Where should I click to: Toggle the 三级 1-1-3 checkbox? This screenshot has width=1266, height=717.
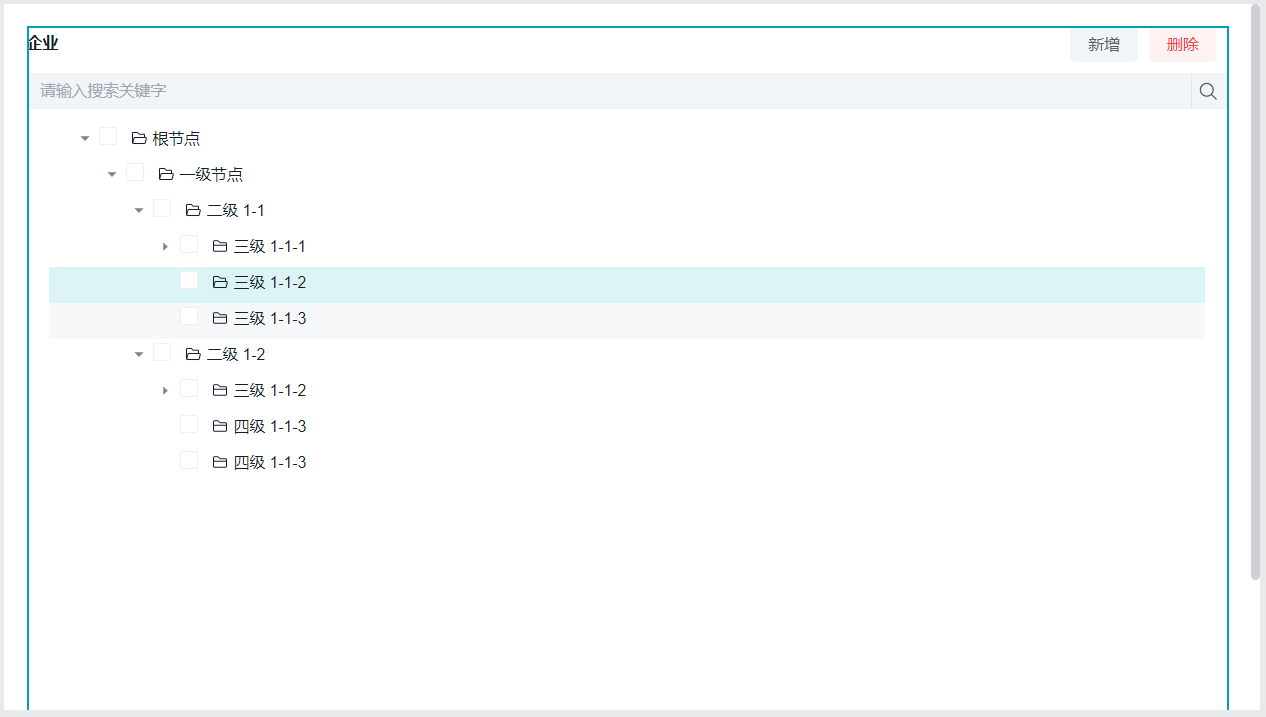tap(189, 316)
